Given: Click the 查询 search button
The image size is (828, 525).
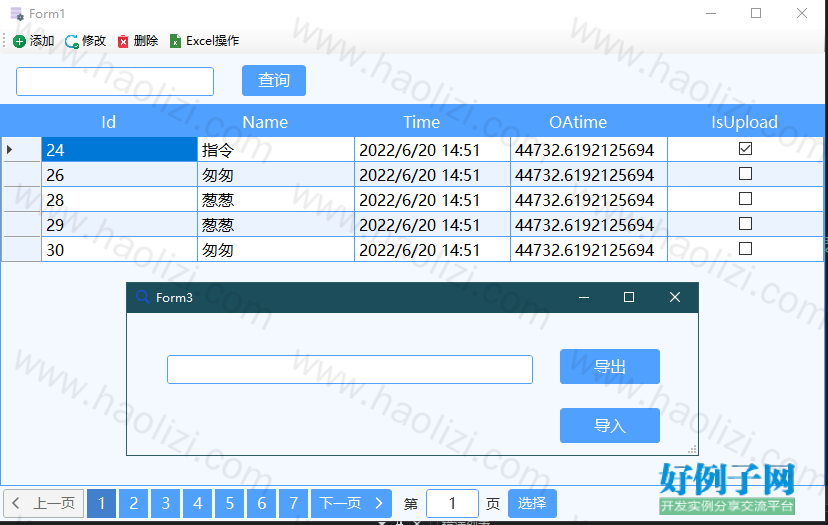Looking at the screenshot, I should tap(274, 80).
